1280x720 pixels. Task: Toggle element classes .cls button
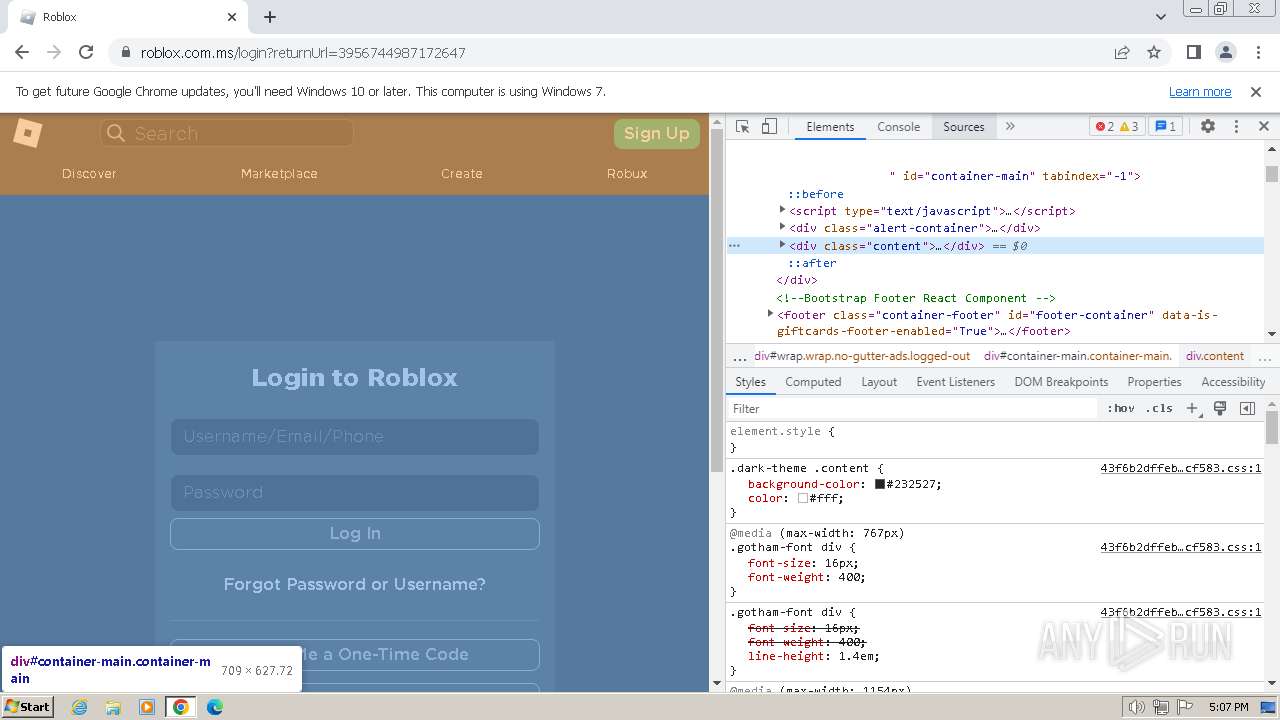pos(1159,408)
